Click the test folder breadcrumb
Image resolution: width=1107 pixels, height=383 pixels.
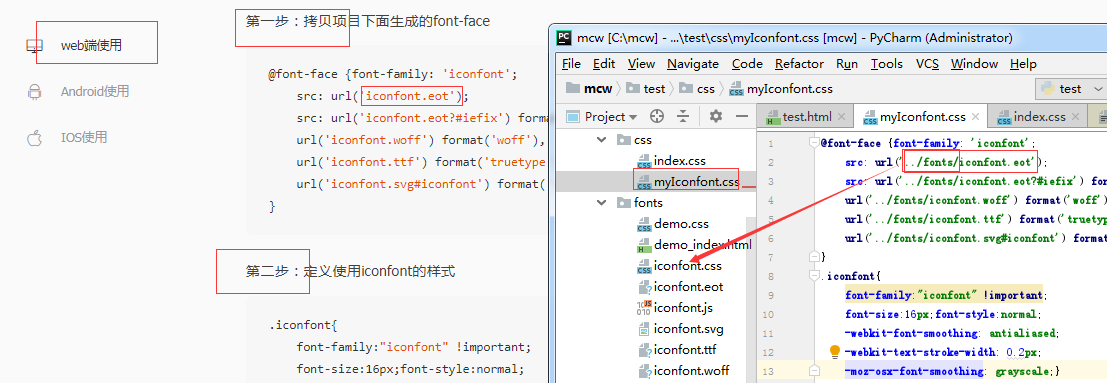(x=647, y=89)
